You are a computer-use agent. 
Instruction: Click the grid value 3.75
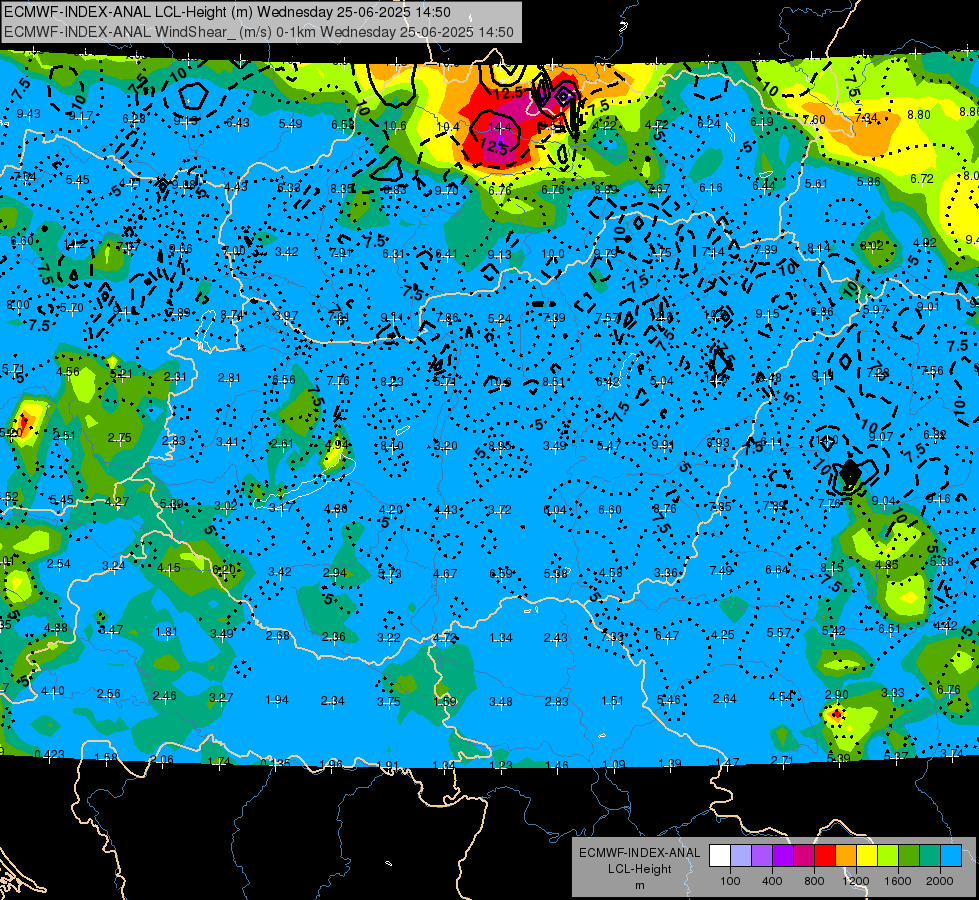click(388, 701)
